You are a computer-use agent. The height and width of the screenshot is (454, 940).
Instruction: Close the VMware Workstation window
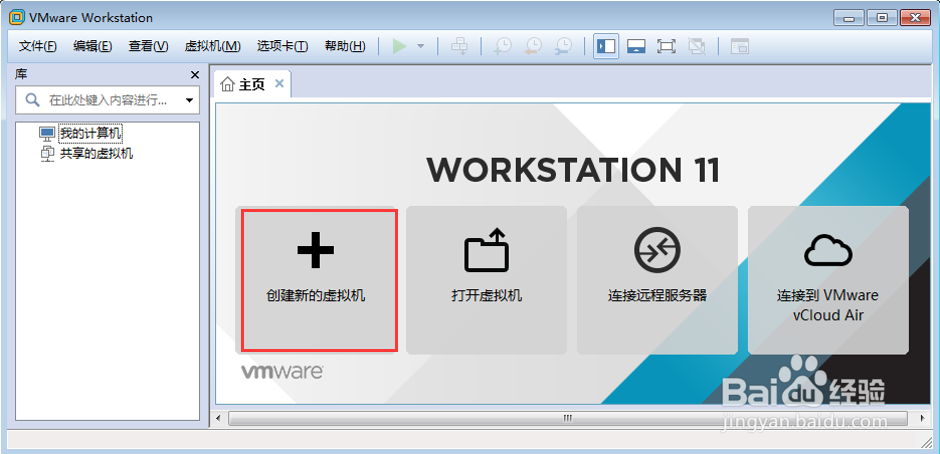pos(915,17)
